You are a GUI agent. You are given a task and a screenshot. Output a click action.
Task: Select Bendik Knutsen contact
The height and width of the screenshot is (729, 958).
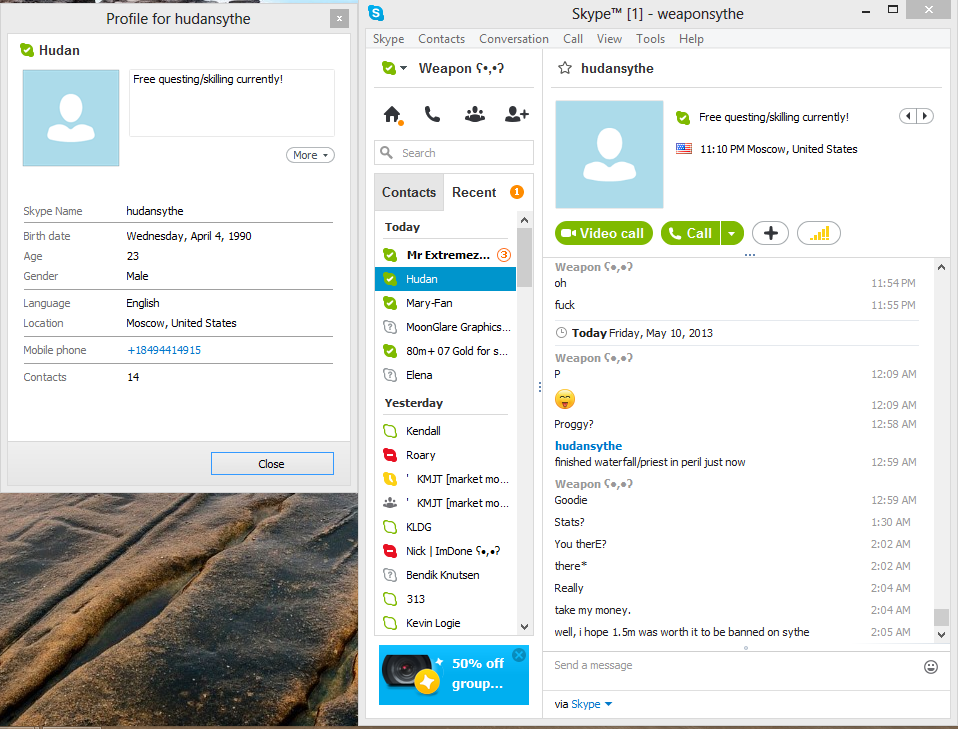445,575
